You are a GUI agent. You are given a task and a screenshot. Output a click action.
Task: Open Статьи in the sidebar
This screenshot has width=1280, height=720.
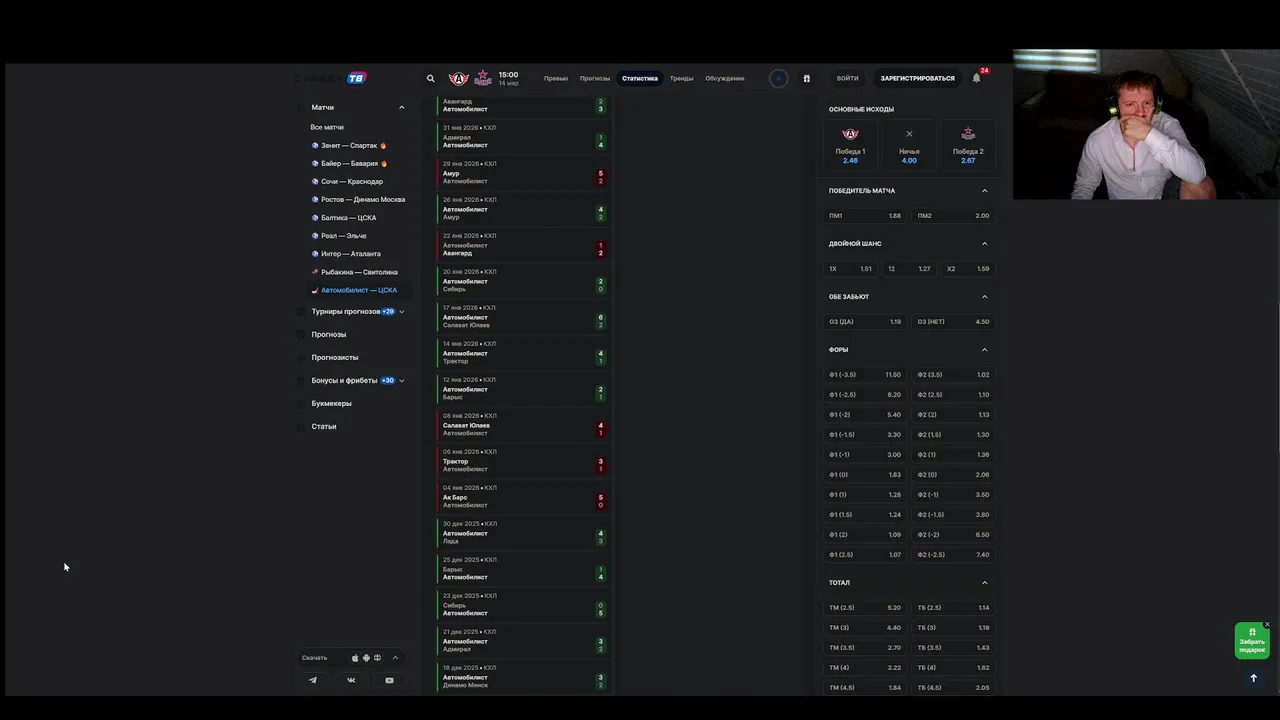324,426
